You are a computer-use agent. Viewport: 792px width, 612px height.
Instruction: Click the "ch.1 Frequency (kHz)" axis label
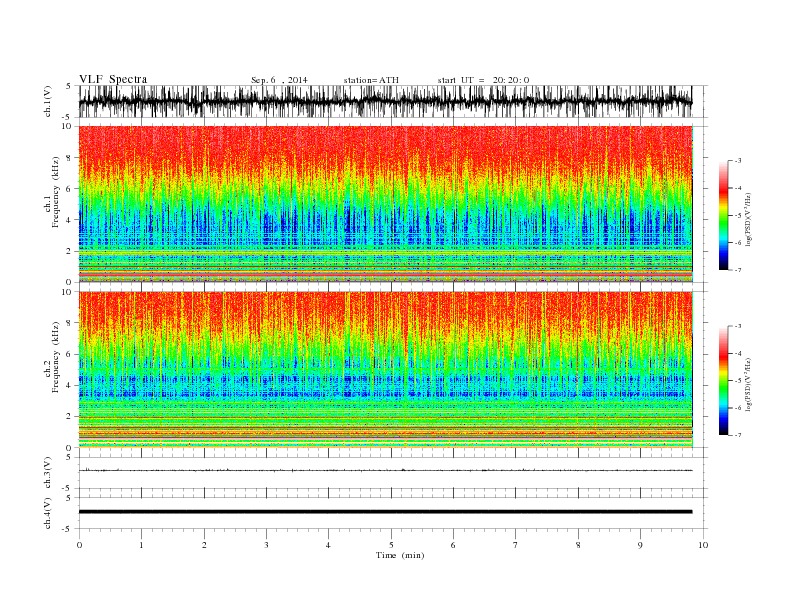pyautogui.click(x=52, y=192)
